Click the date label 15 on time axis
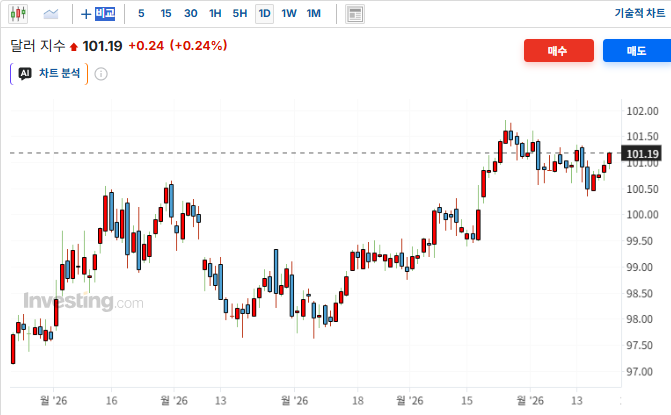This screenshot has height=415, width=671. tap(467, 401)
